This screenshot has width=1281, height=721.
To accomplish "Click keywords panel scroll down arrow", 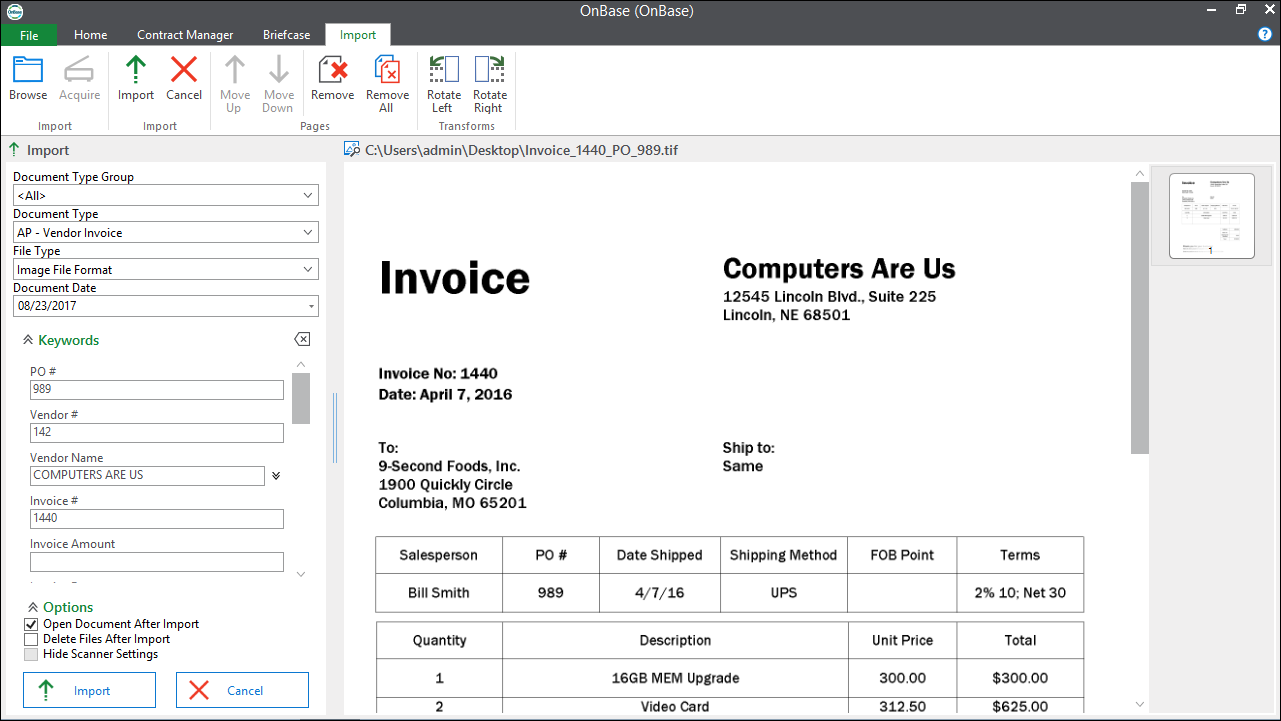I will pos(301,574).
